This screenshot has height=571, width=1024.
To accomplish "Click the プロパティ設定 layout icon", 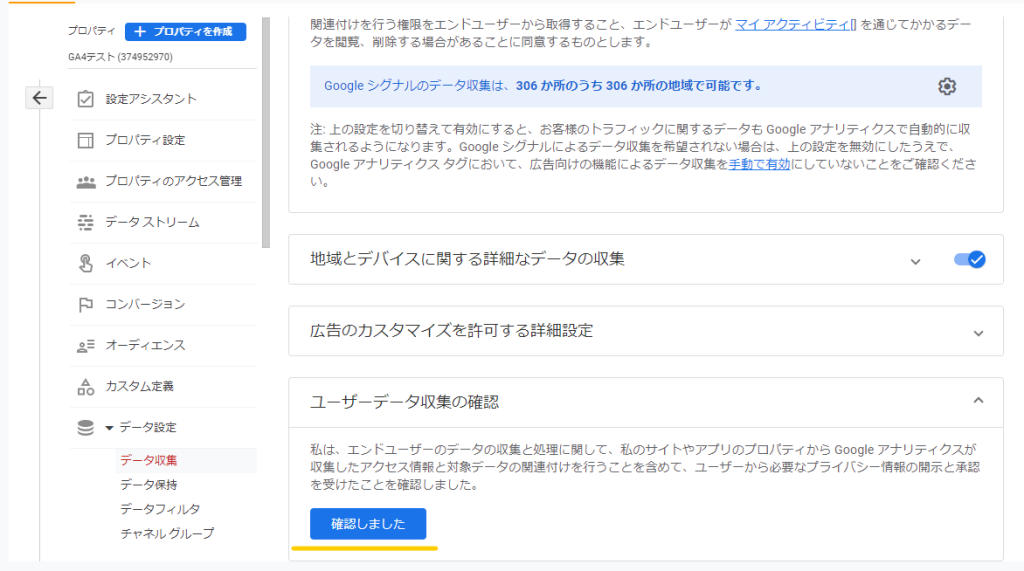I will click(86, 140).
